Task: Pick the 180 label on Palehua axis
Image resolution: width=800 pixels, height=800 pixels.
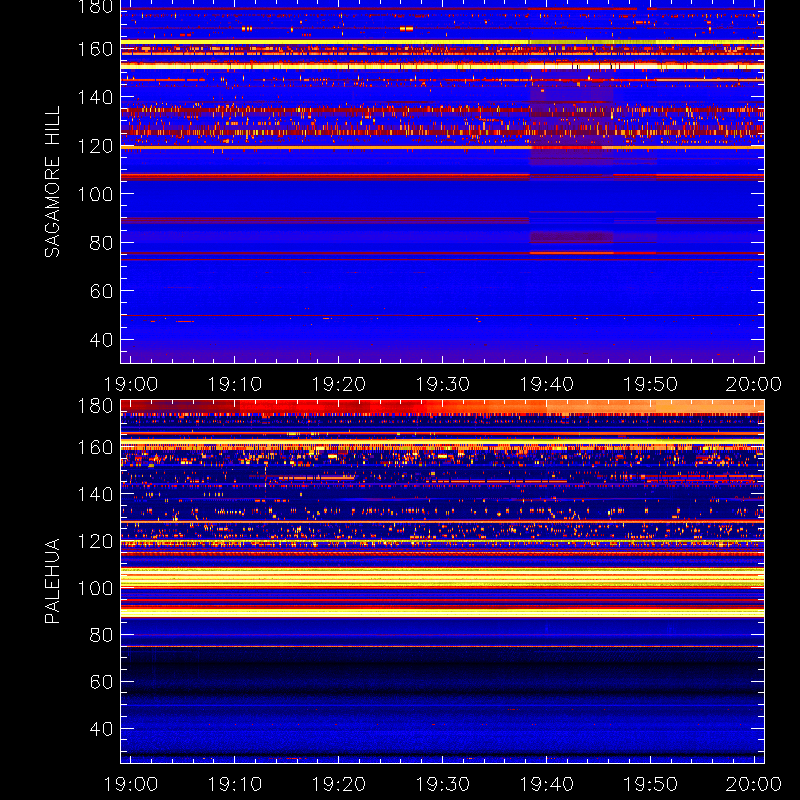Action: (x=95, y=406)
